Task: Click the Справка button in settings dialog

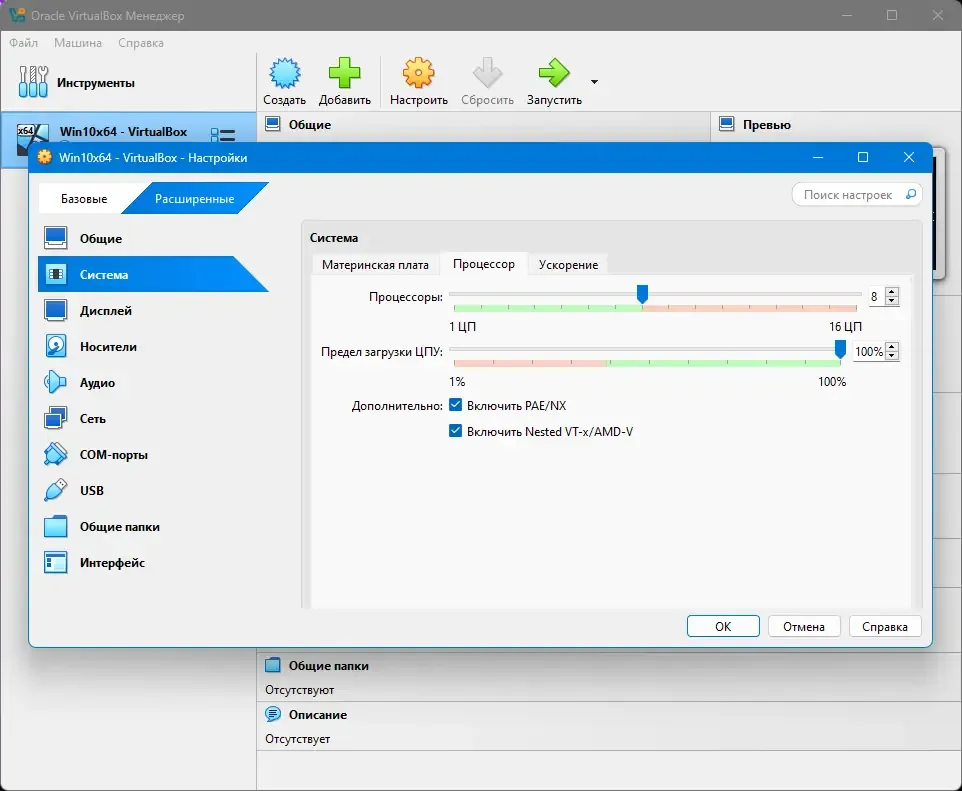Action: (885, 627)
